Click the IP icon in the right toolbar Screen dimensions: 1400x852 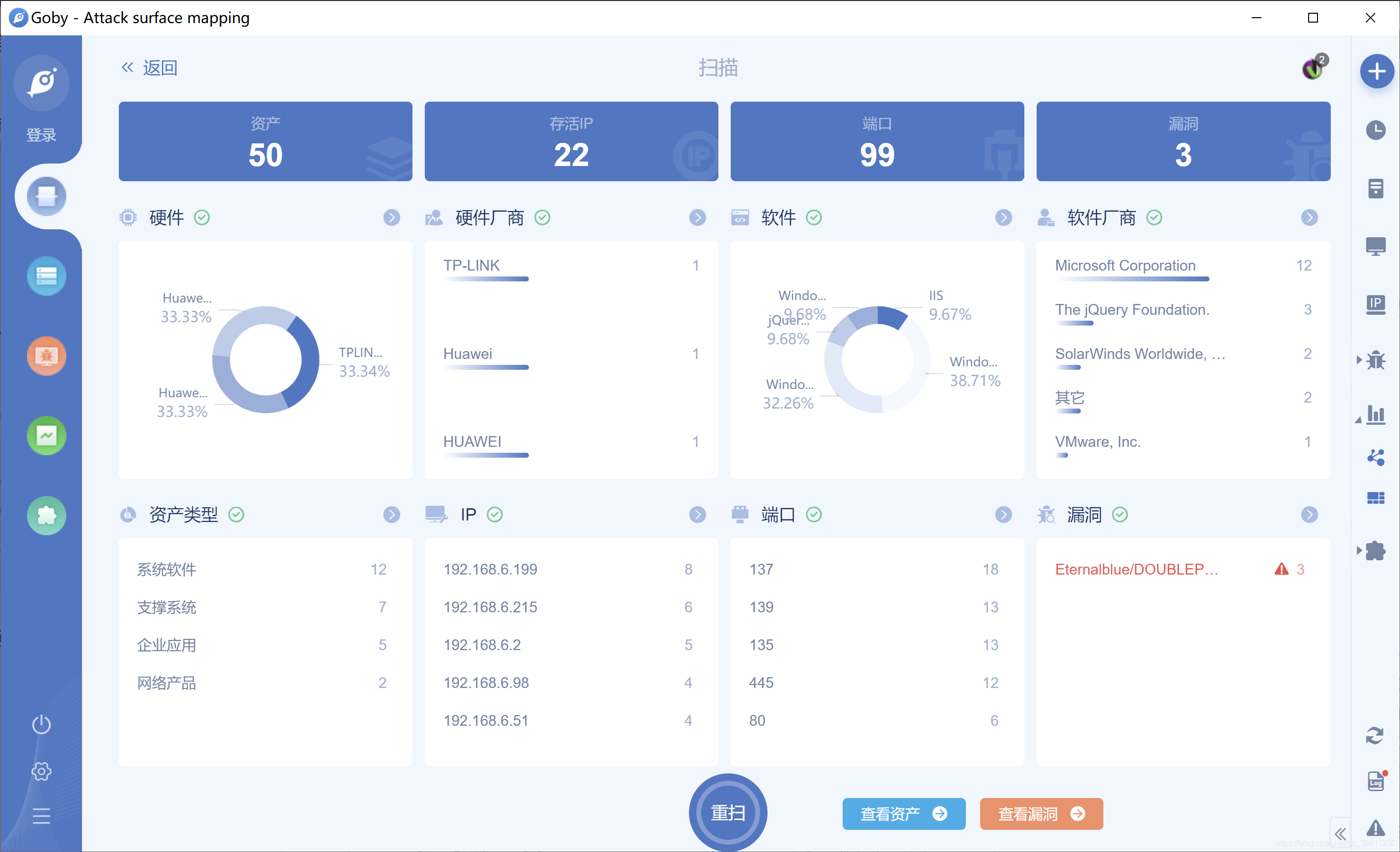point(1375,304)
